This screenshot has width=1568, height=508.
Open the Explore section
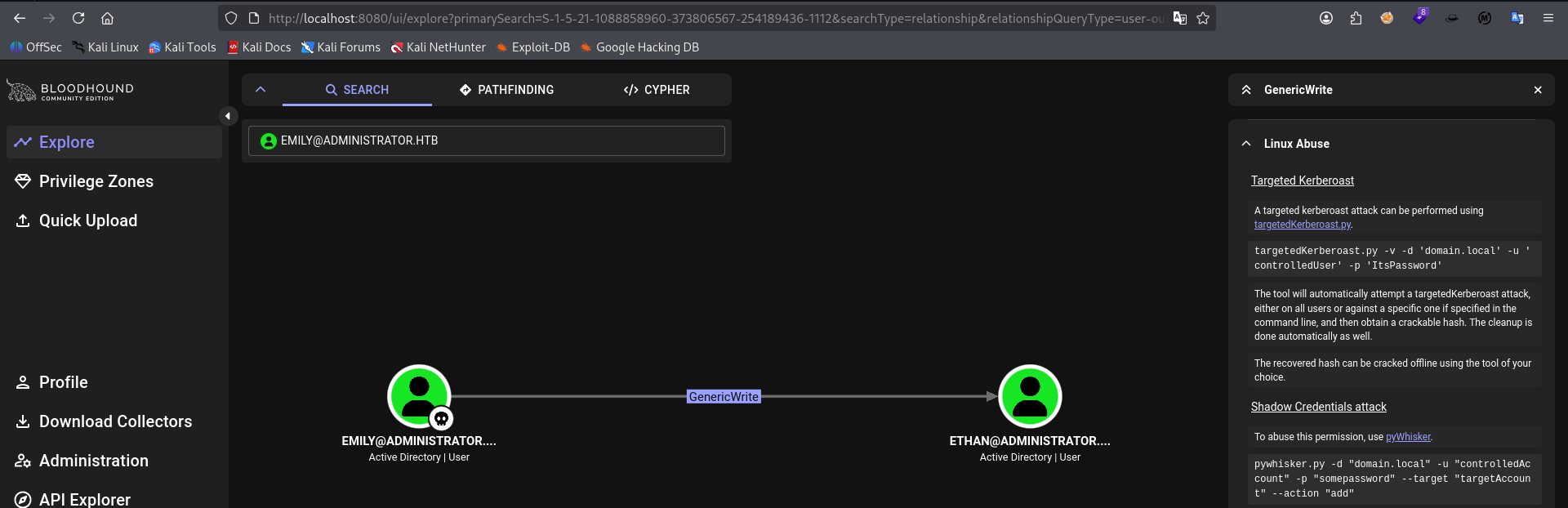pos(114,142)
